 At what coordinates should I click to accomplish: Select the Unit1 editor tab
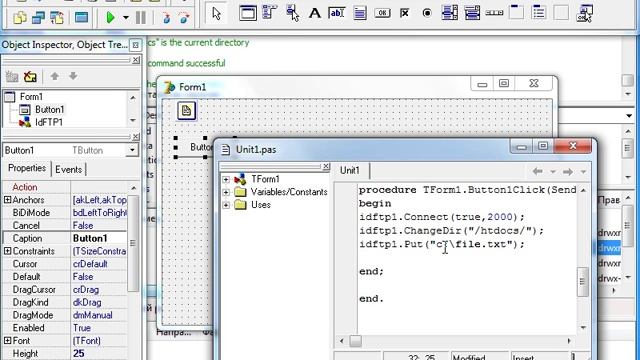[x=350, y=170]
